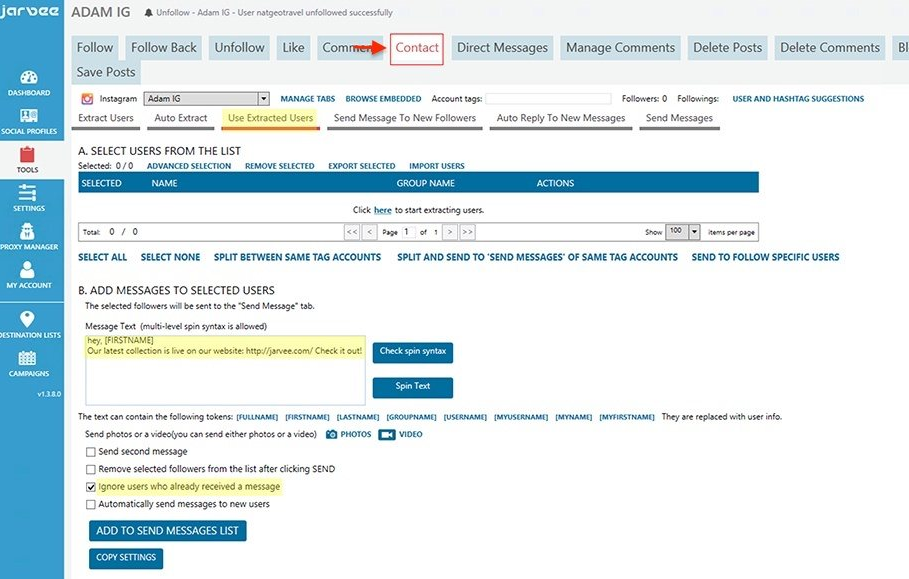Enable Automatically send messages to new users
Image resolution: width=909 pixels, height=579 pixels.
click(x=90, y=505)
